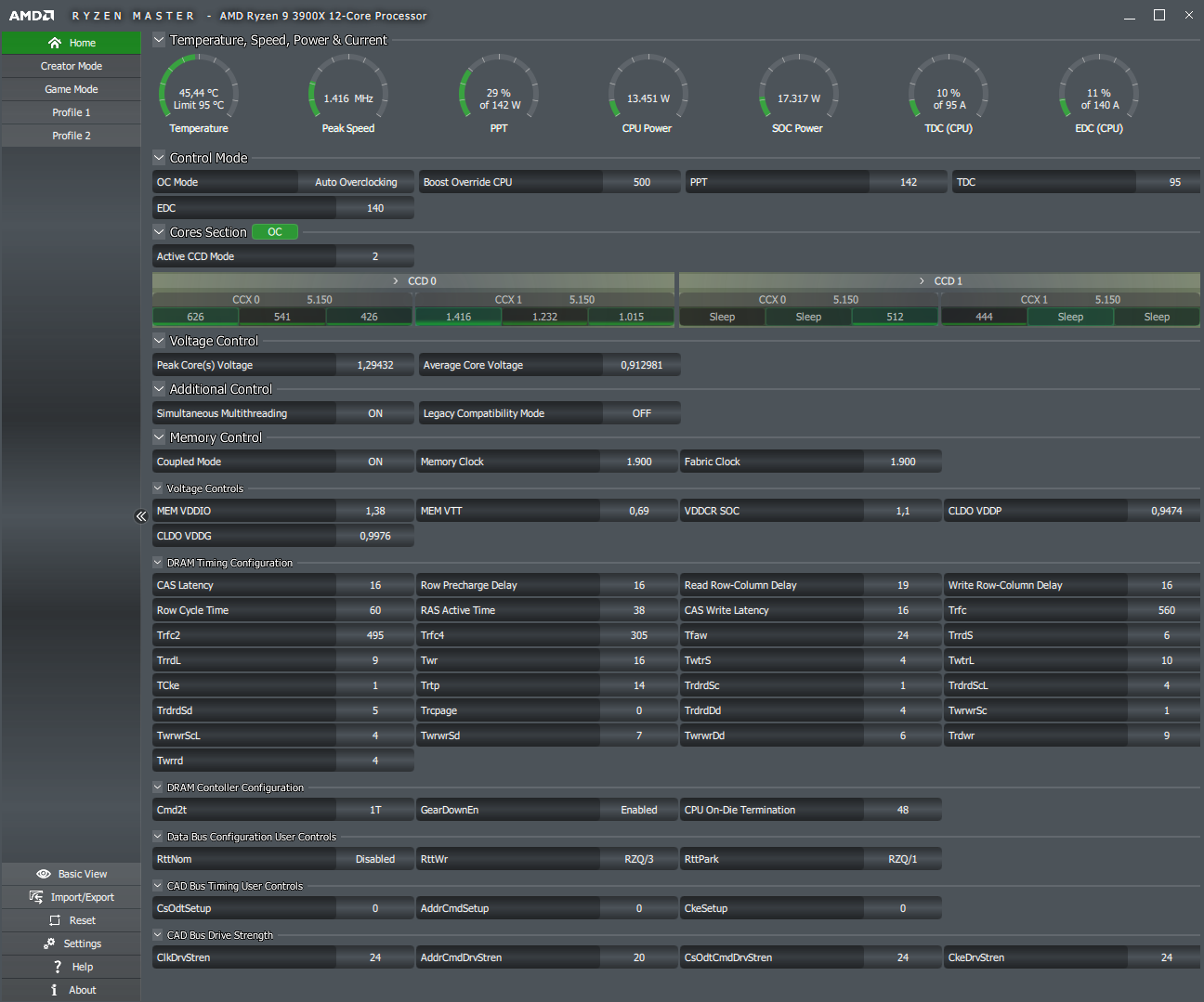Image resolution: width=1204 pixels, height=1002 pixels.
Task: Open Settings from sidebar
Action: pyautogui.click(x=72, y=943)
